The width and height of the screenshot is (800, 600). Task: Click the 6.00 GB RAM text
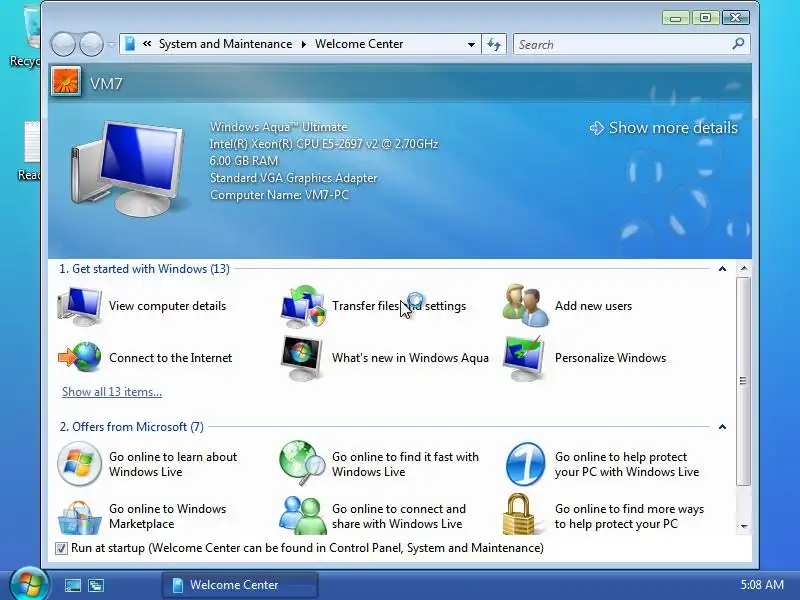(244, 161)
